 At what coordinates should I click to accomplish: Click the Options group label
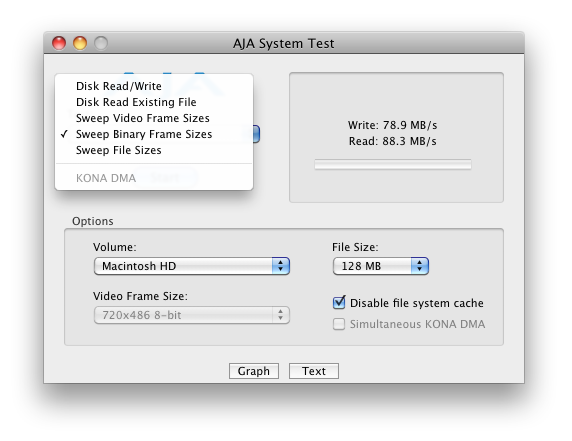[x=93, y=221]
